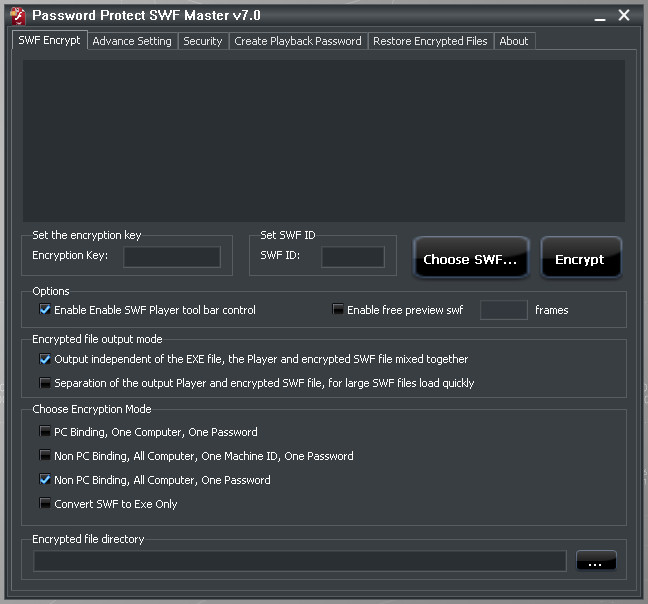Disable SWF Player tool bar control checkbox
This screenshot has height=604, width=648.
[x=45, y=309]
